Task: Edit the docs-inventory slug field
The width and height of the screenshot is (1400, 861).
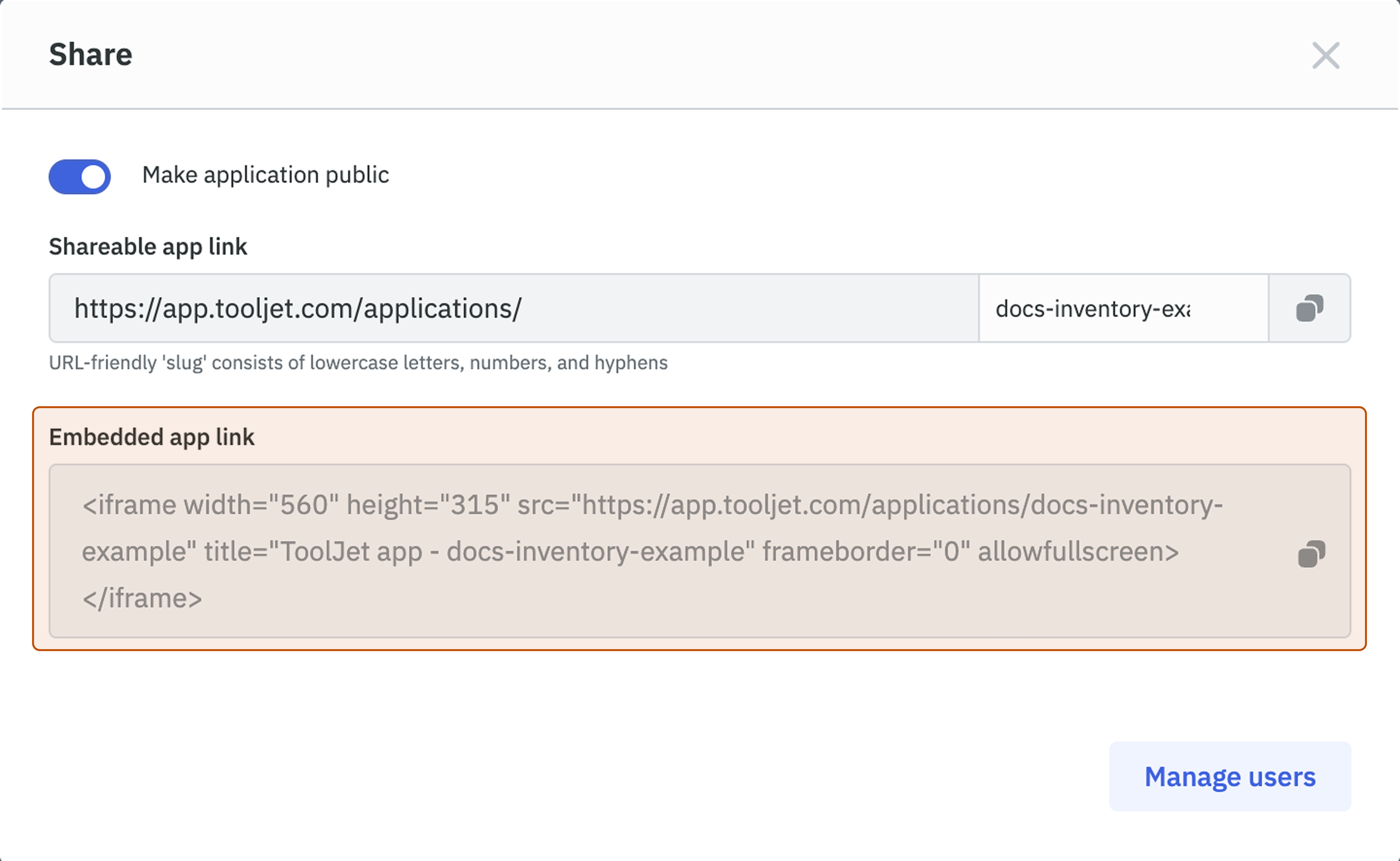Action: click(x=1124, y=308)
